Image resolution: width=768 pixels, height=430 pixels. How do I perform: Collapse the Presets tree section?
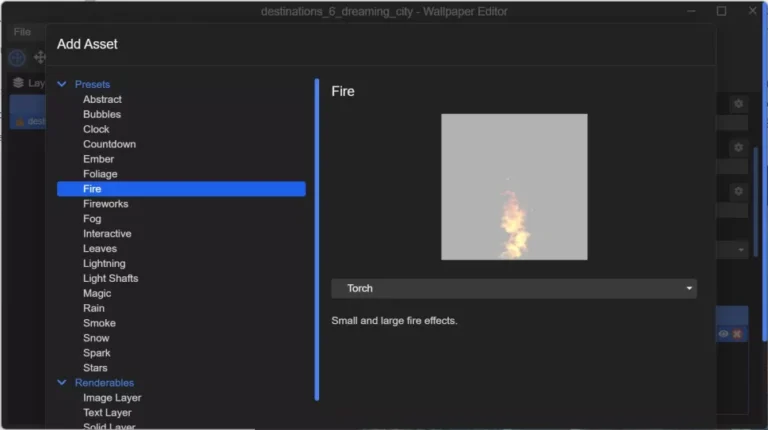click(x=62, y=85)
